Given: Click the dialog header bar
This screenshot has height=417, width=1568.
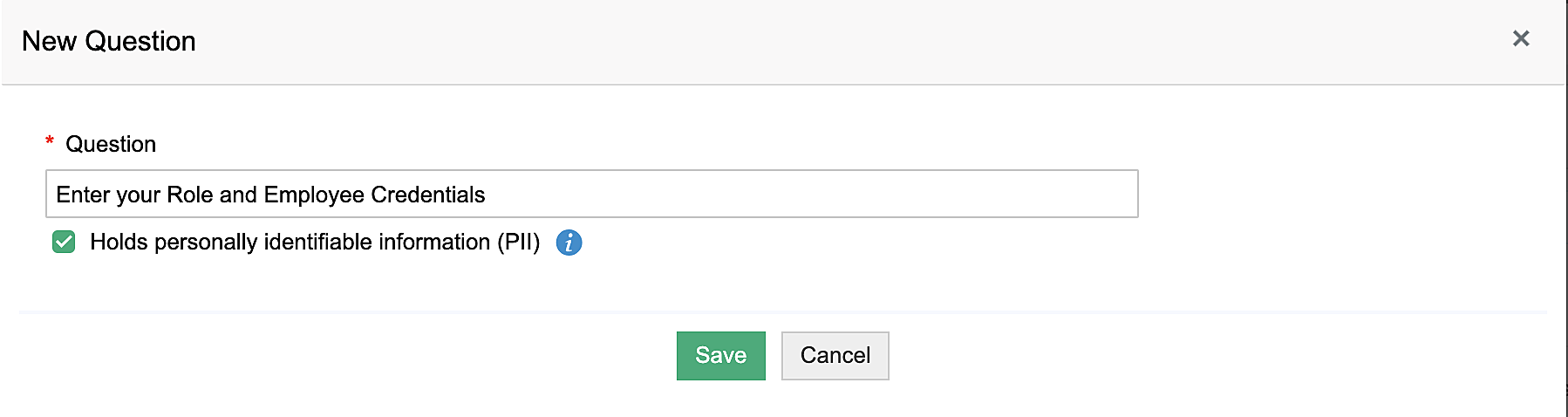Looking at the screenshot, I should pos(785,41).
